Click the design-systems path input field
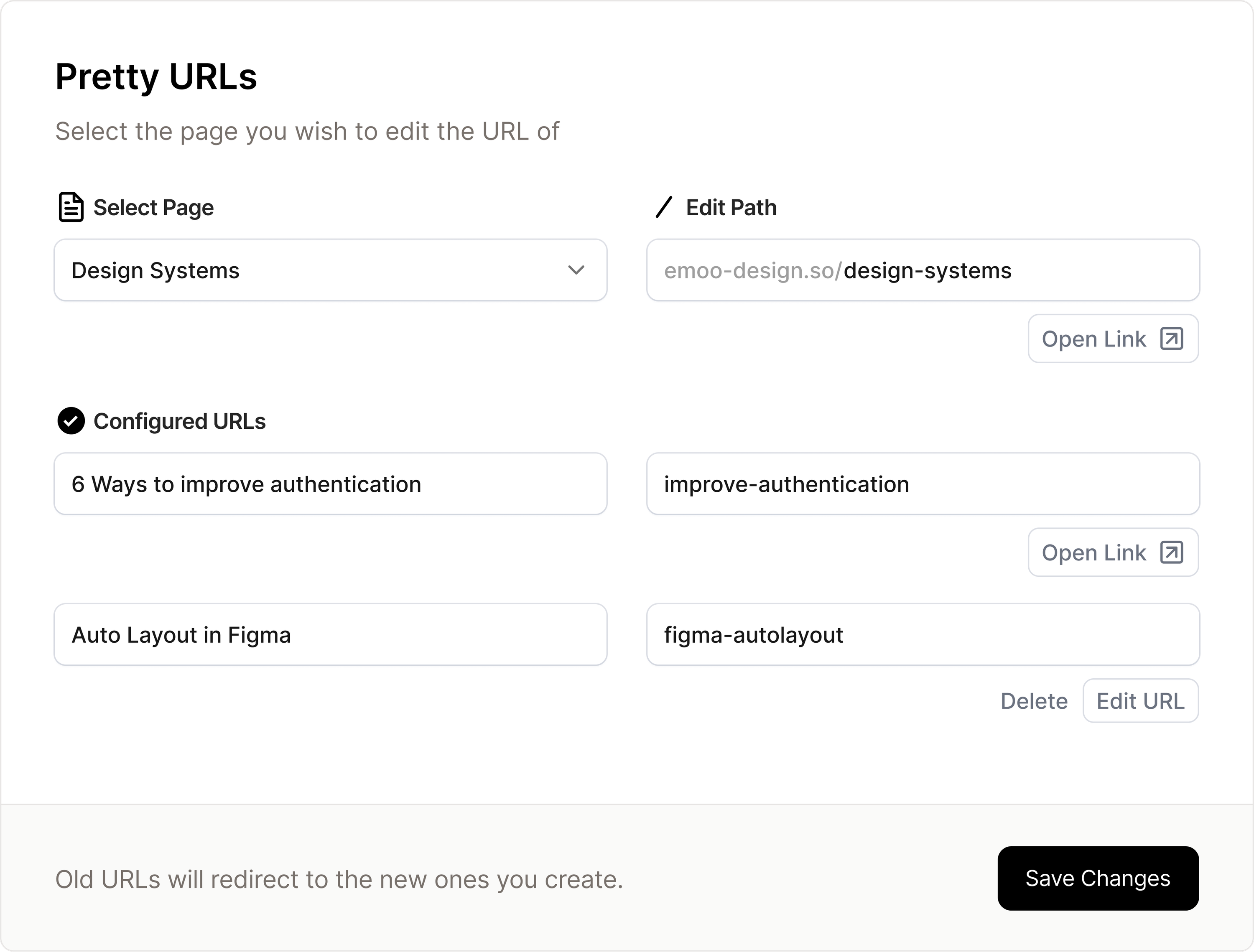Screen dimensions: 1254x952 [x=923, y=270]
